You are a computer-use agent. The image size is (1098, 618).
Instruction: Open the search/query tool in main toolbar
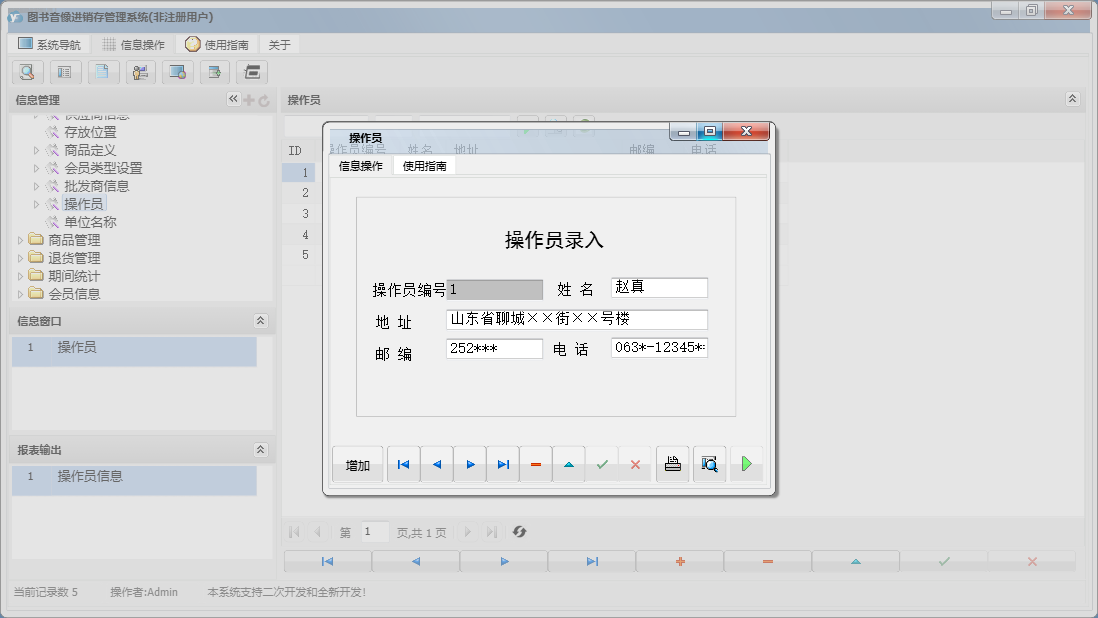point(27,72)
